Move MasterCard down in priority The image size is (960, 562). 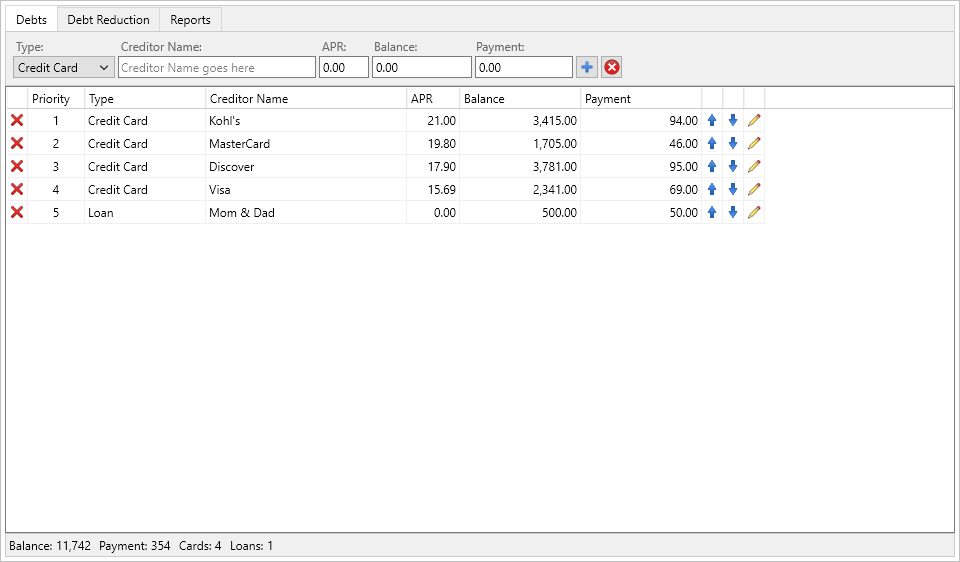pyautogui.click(x=733, y=143)
